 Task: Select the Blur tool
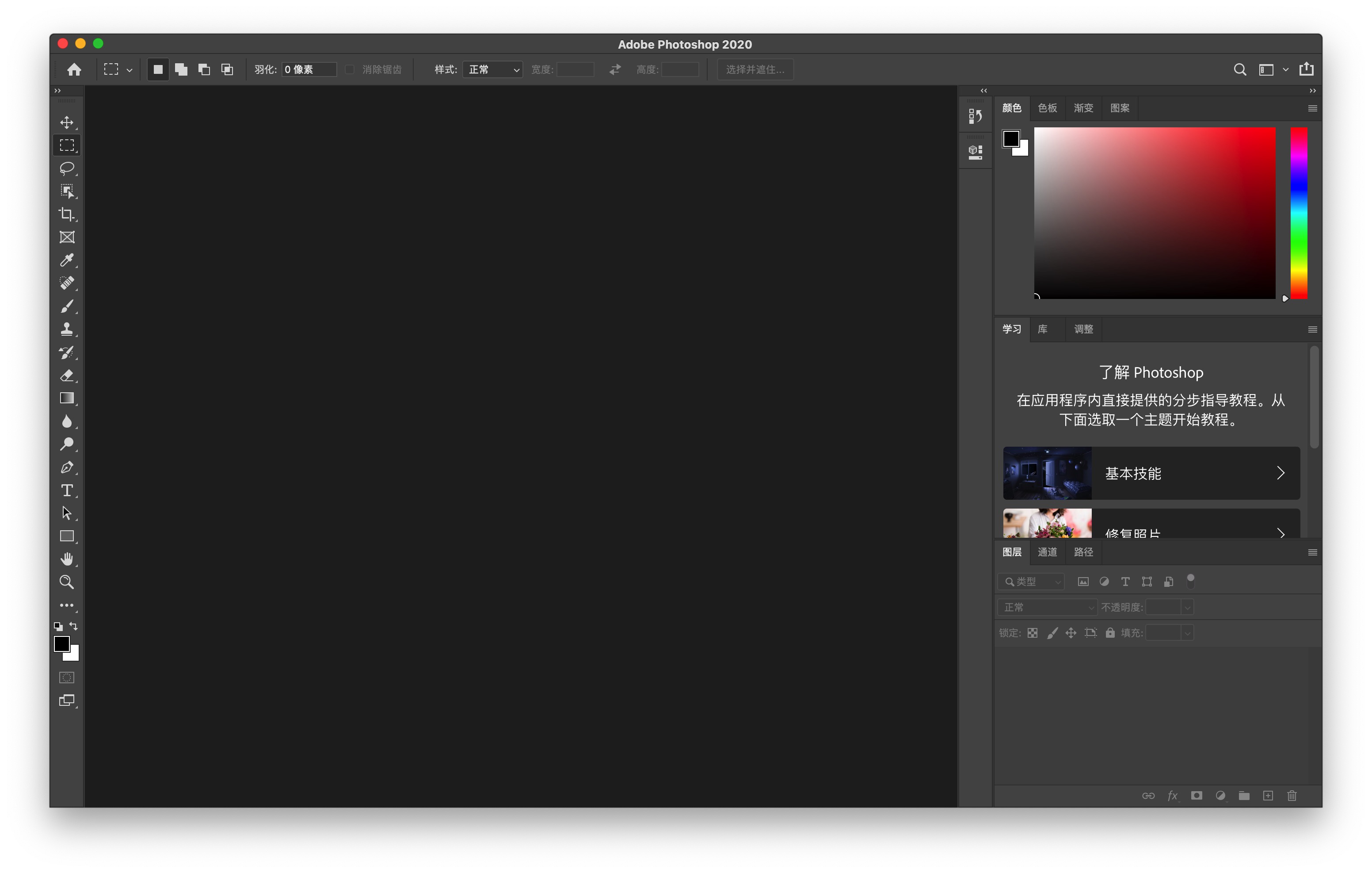(67, 421)
